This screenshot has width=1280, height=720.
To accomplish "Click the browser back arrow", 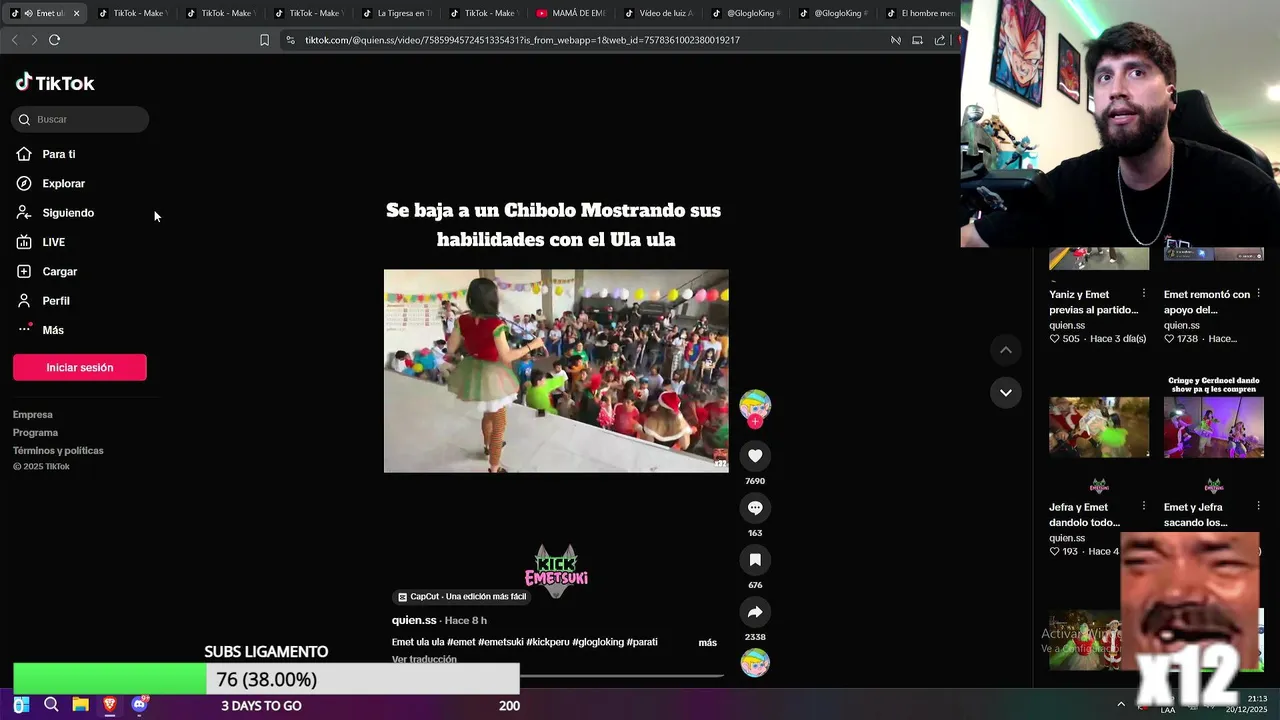I will (x=14, y=40).
